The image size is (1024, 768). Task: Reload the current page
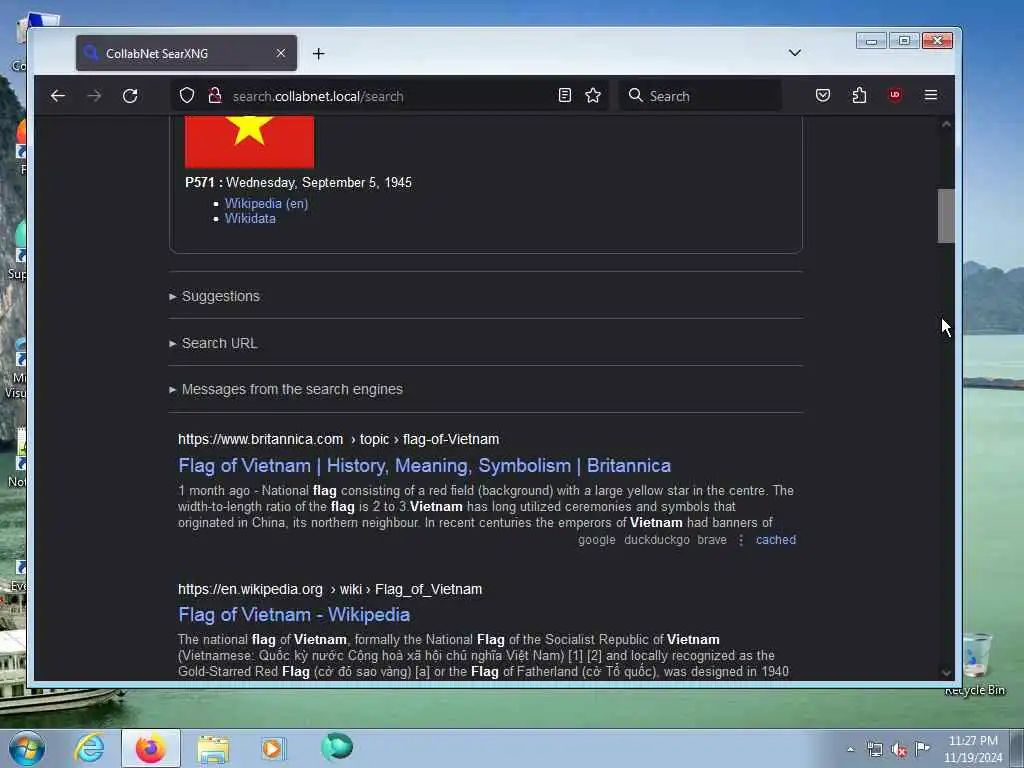[130, 96]
